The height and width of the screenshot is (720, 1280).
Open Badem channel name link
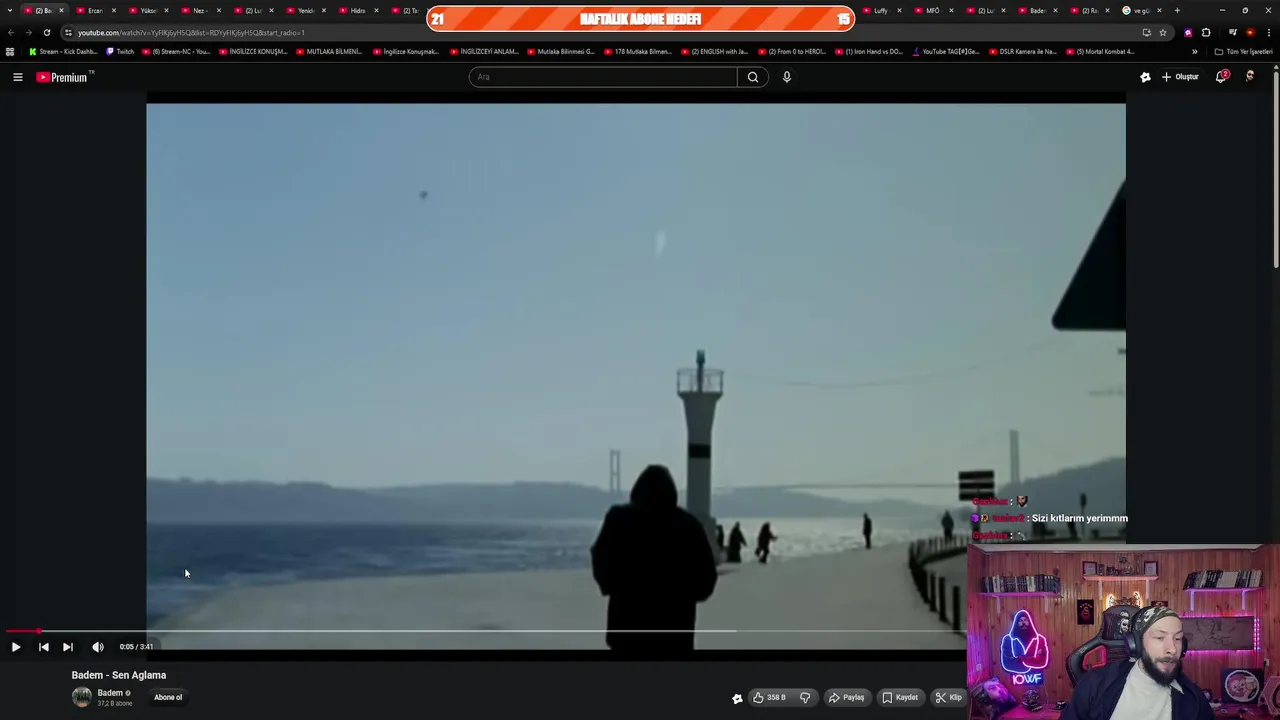(x=110, y=693)
